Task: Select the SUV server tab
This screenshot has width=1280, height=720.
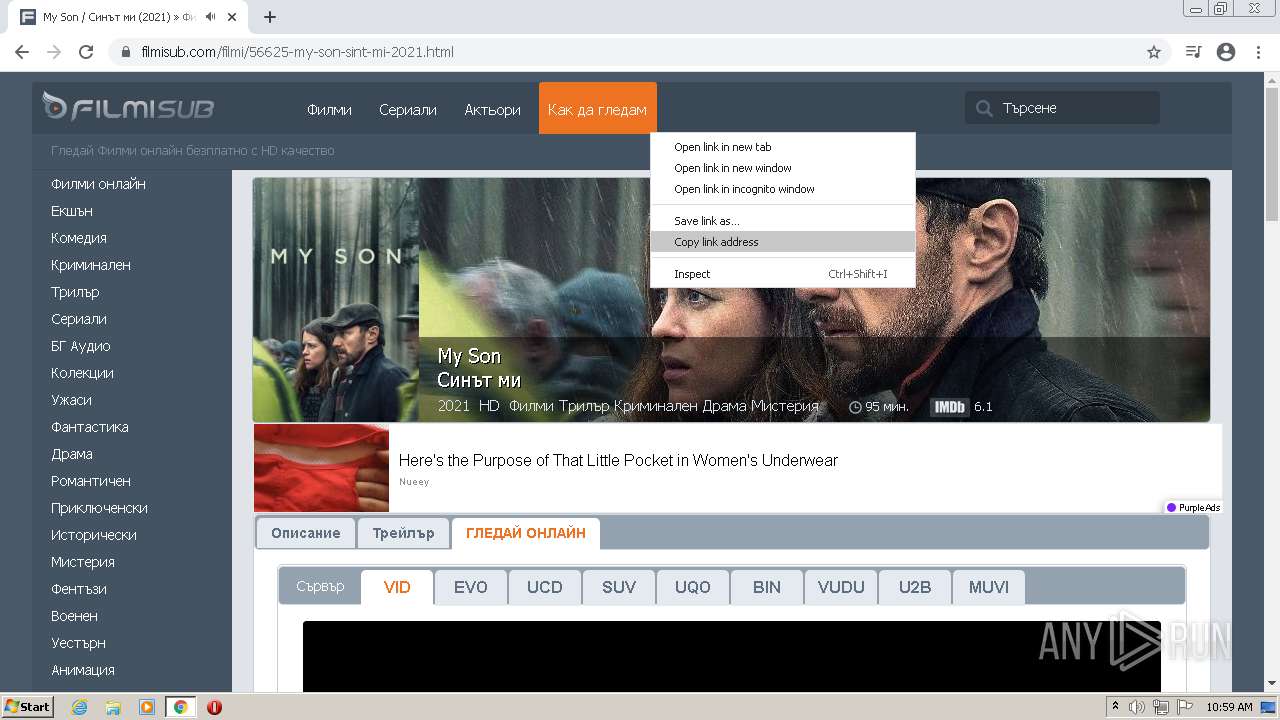Action: point(618,587)
